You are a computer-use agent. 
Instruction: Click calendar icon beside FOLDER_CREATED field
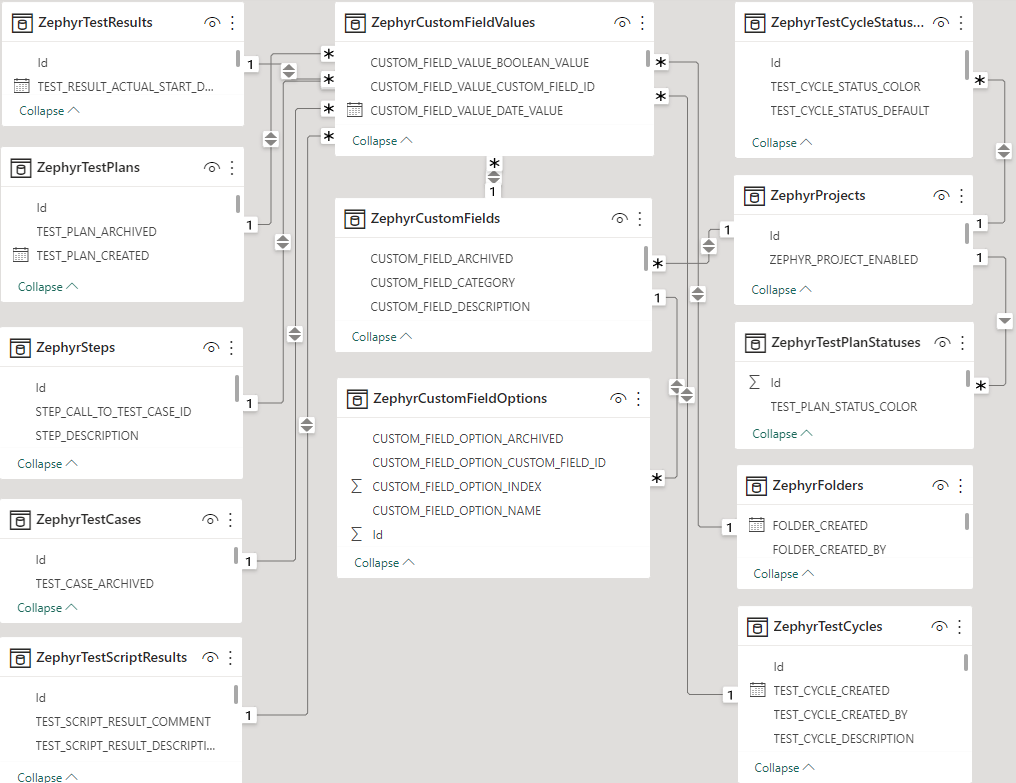coord(756,525)
